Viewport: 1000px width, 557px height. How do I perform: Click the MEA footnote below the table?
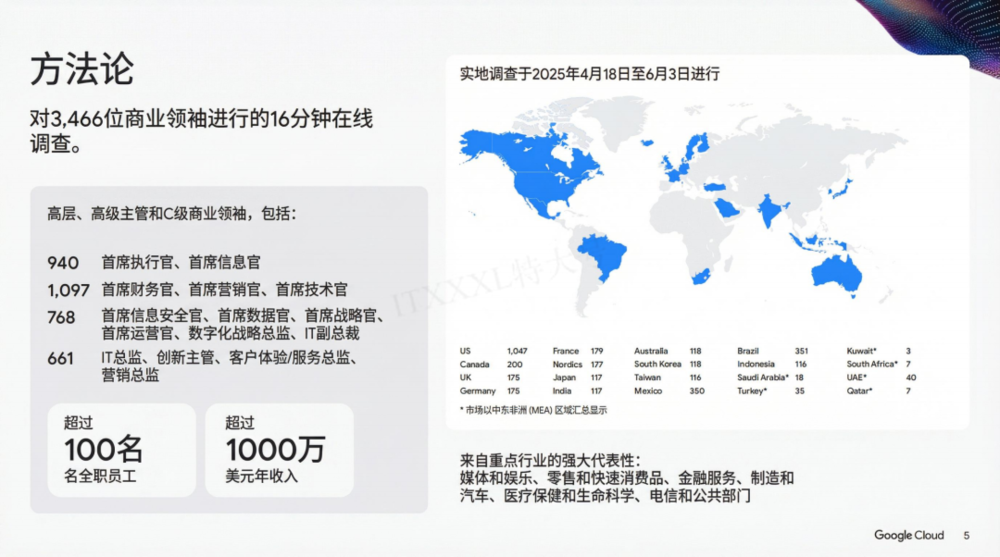533,410
